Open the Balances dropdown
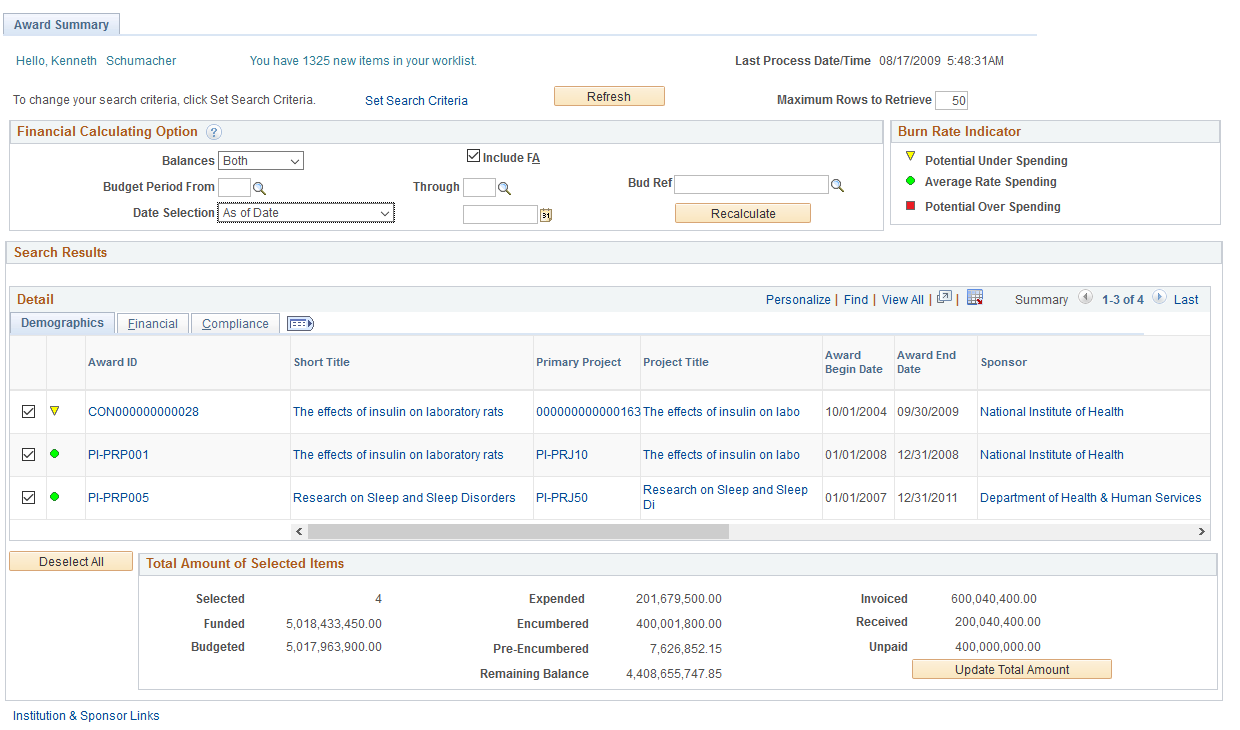The image size is (1240, 730). point(261,161)
